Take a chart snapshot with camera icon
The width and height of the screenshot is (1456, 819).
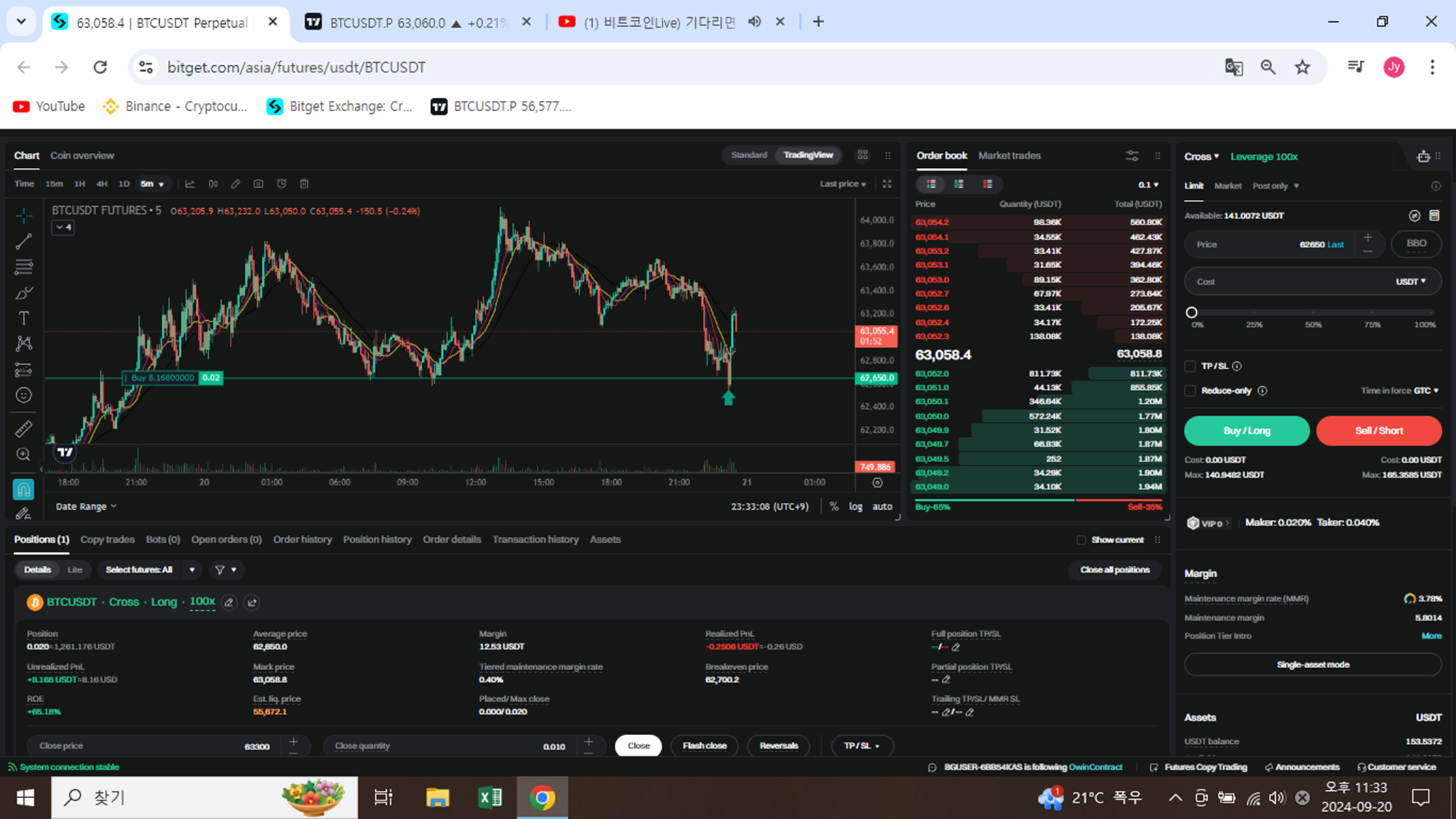[x=258, y=184]
